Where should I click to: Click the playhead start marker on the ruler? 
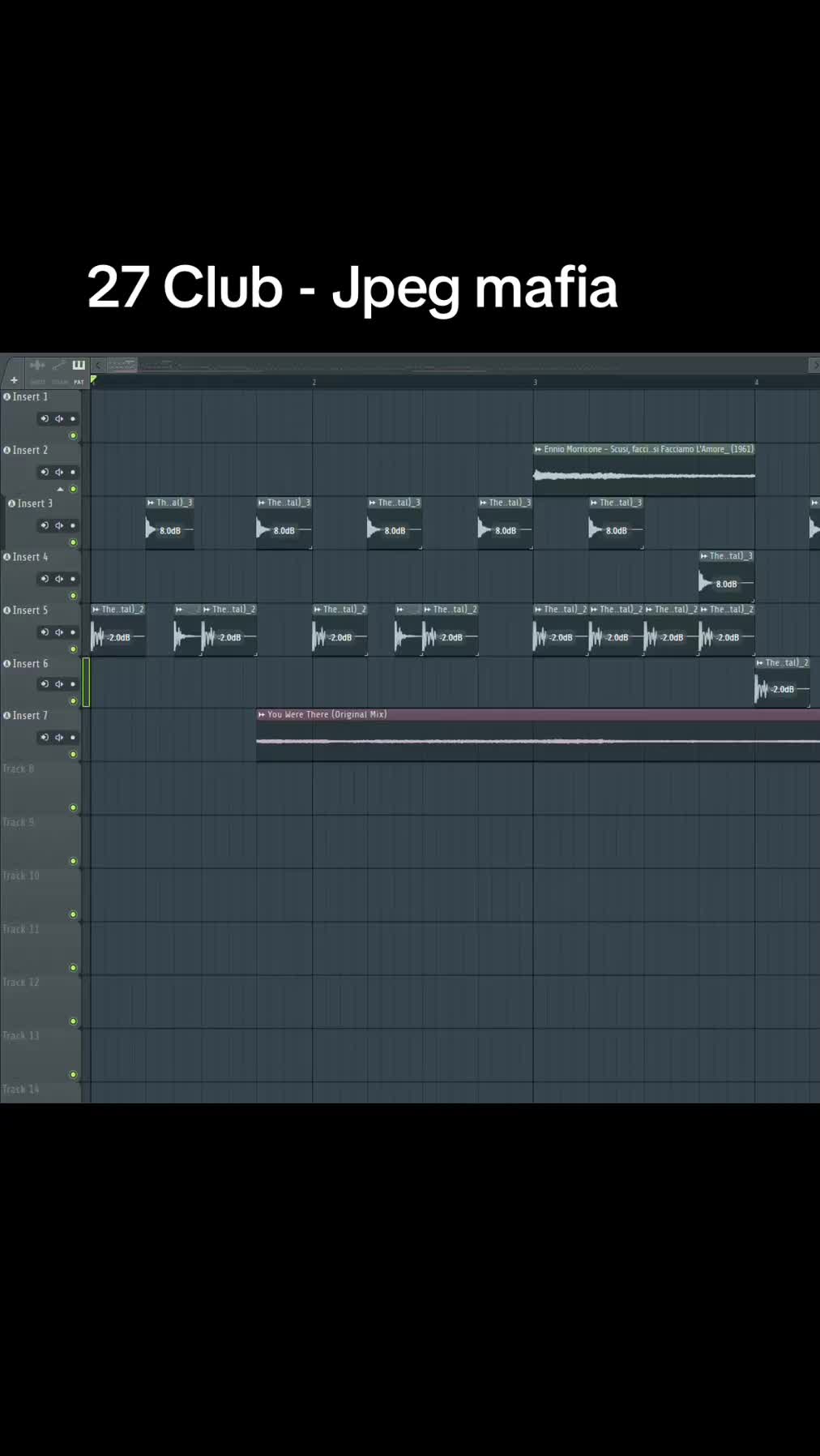point(94,379)
